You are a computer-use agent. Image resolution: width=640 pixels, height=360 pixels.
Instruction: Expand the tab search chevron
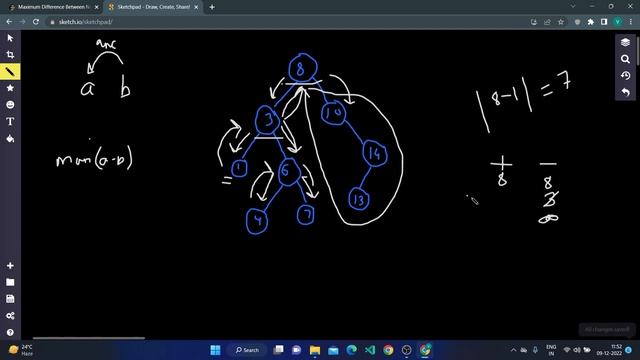tap(573, 7)
